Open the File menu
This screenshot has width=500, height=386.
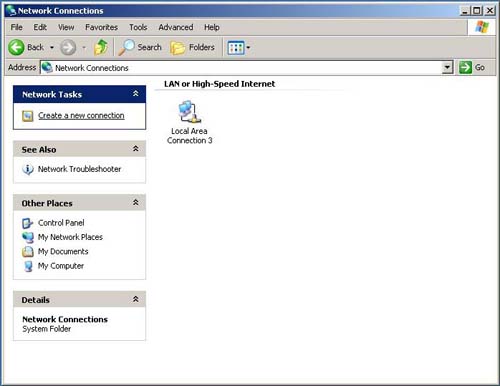click(16, 27)
